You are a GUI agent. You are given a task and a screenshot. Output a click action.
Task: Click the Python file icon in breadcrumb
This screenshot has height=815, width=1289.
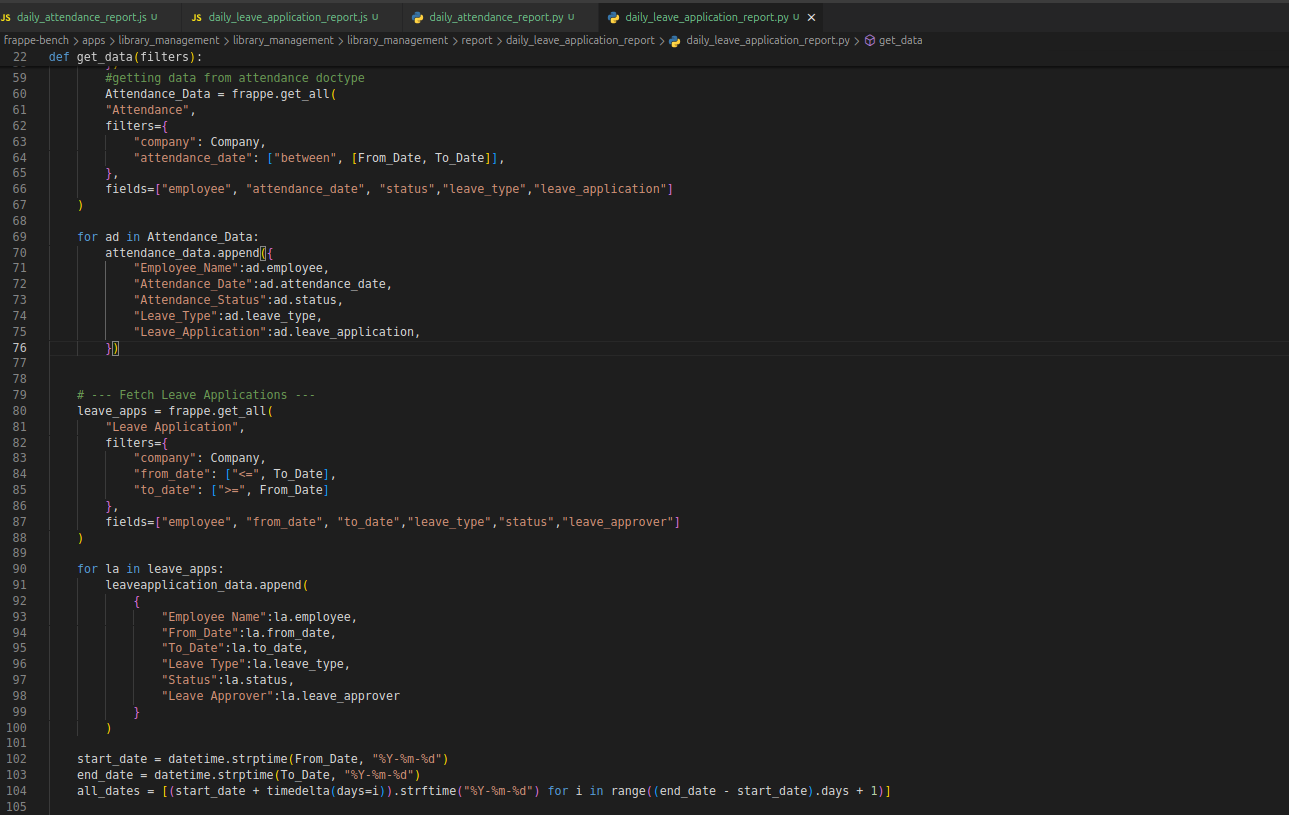(x=675, y=41)
